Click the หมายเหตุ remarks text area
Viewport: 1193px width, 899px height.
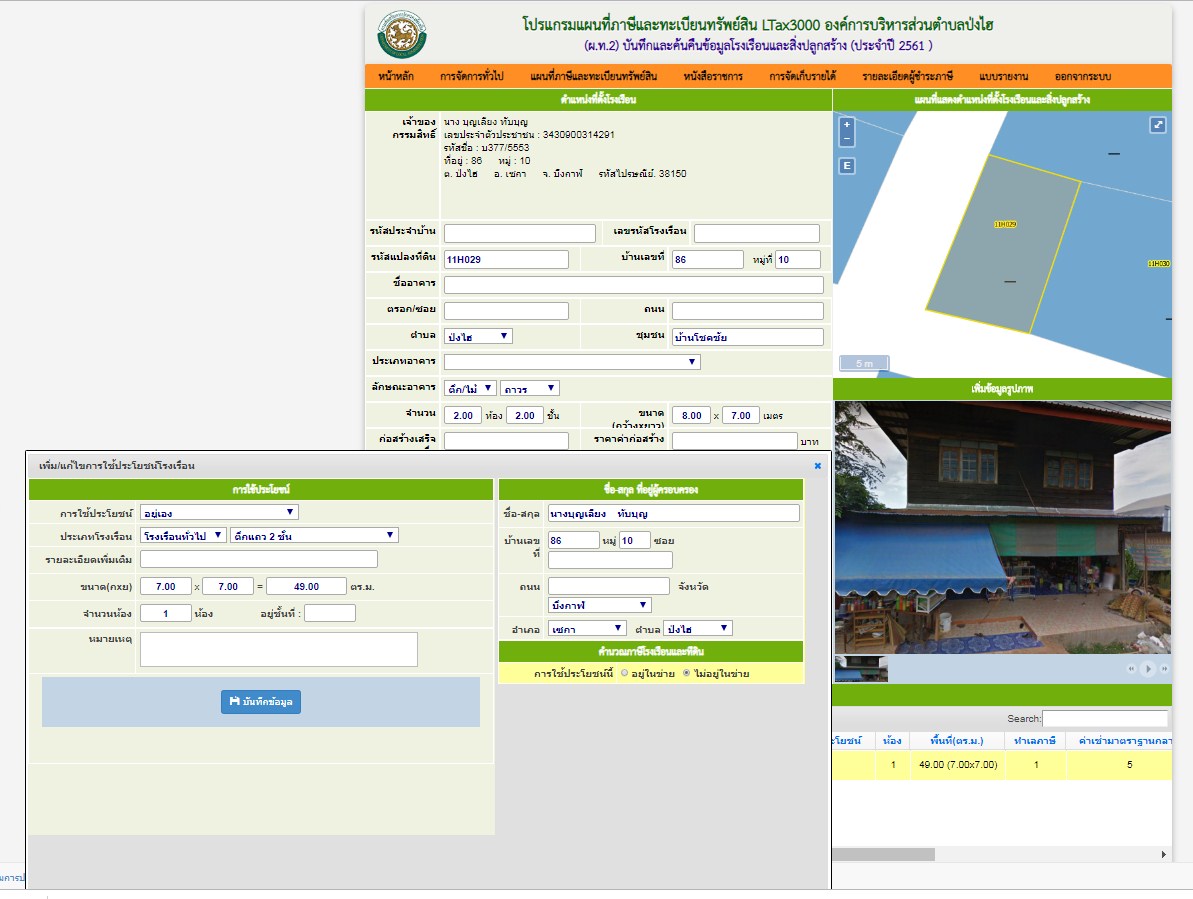point(278,650)
